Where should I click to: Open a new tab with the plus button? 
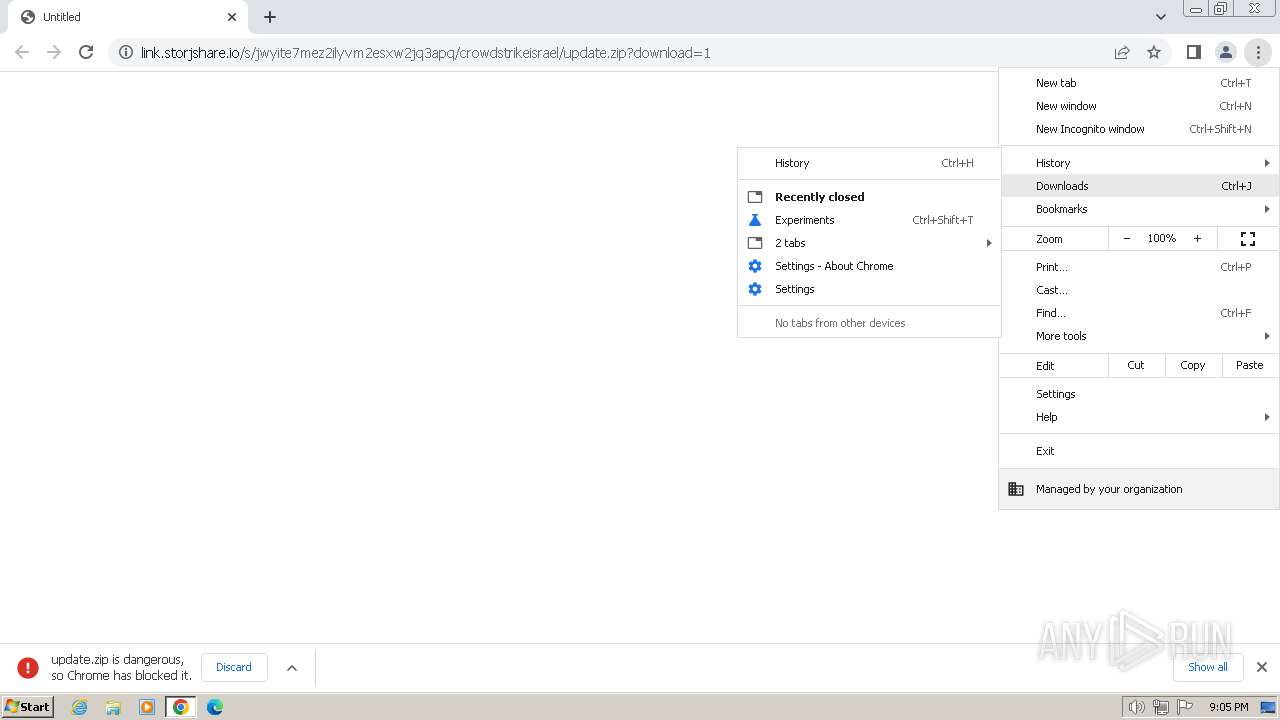[x=270, y=17]
